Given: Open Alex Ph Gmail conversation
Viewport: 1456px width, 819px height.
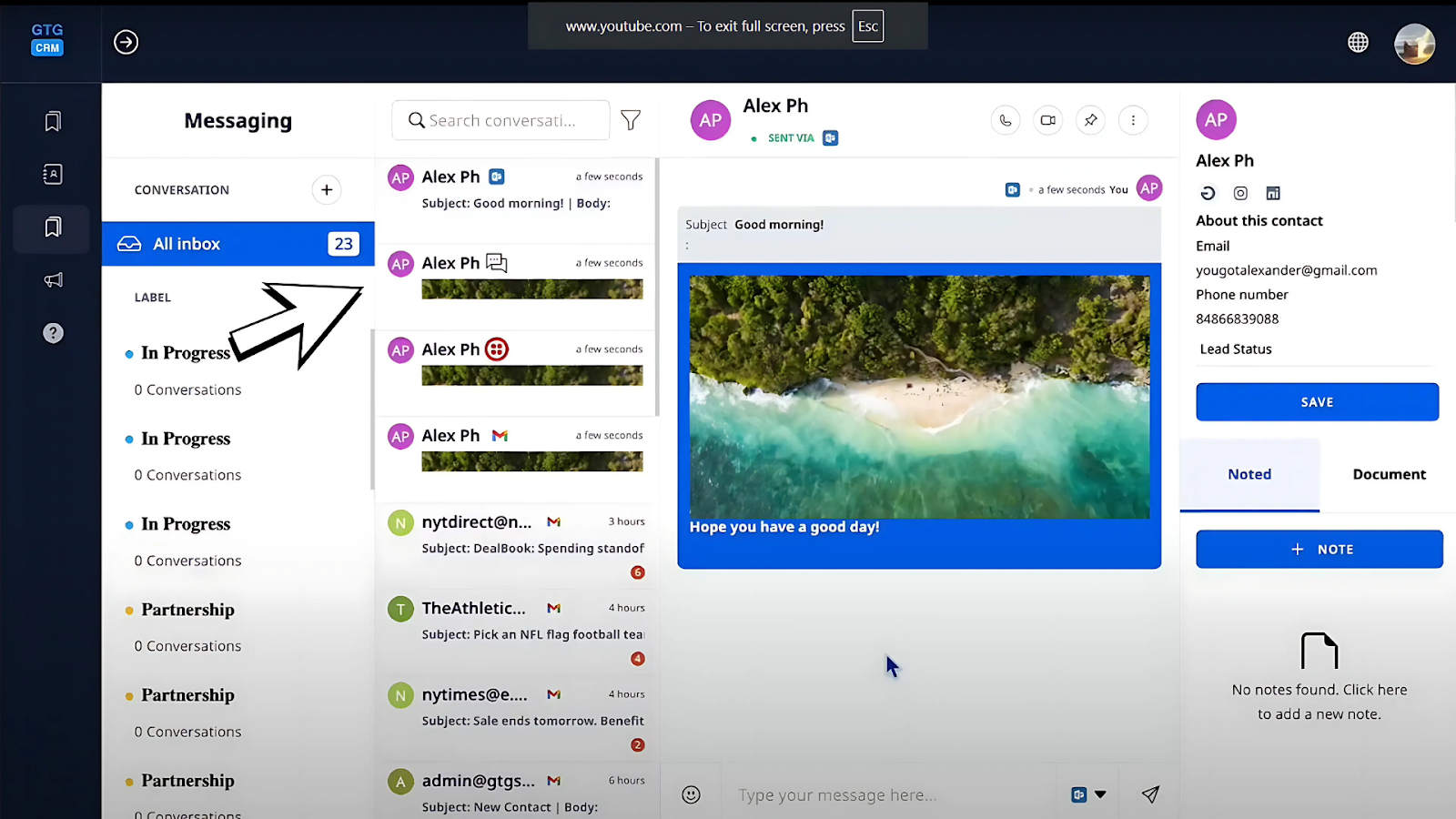Looking at the screenshot, I should pos(516,460).
